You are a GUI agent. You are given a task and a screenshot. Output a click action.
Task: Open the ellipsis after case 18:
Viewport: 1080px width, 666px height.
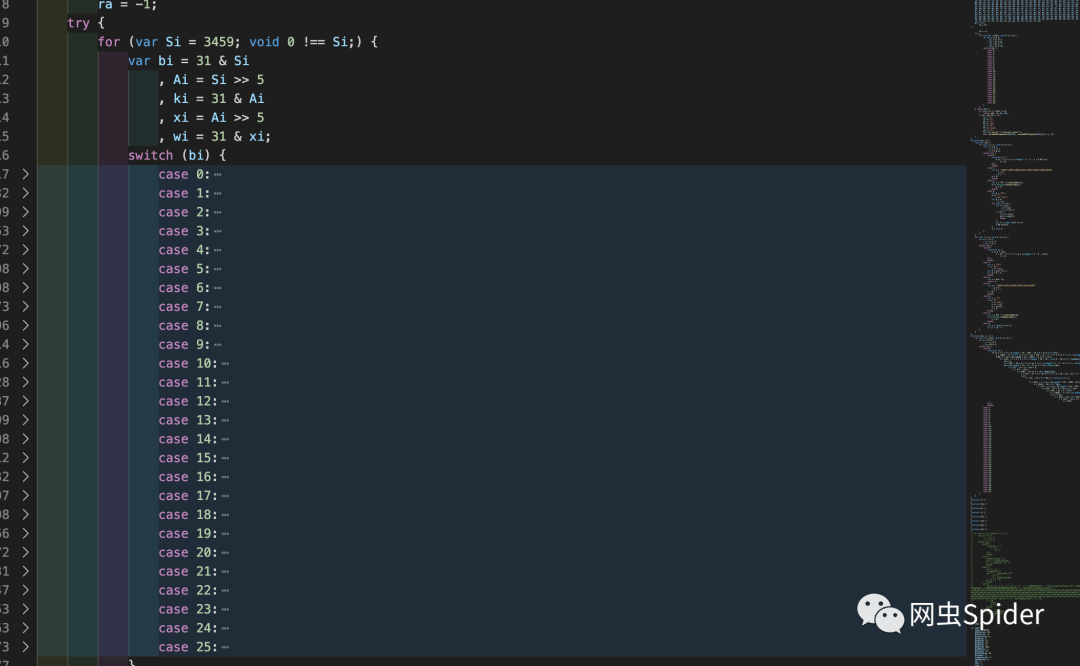coord(225,515)
